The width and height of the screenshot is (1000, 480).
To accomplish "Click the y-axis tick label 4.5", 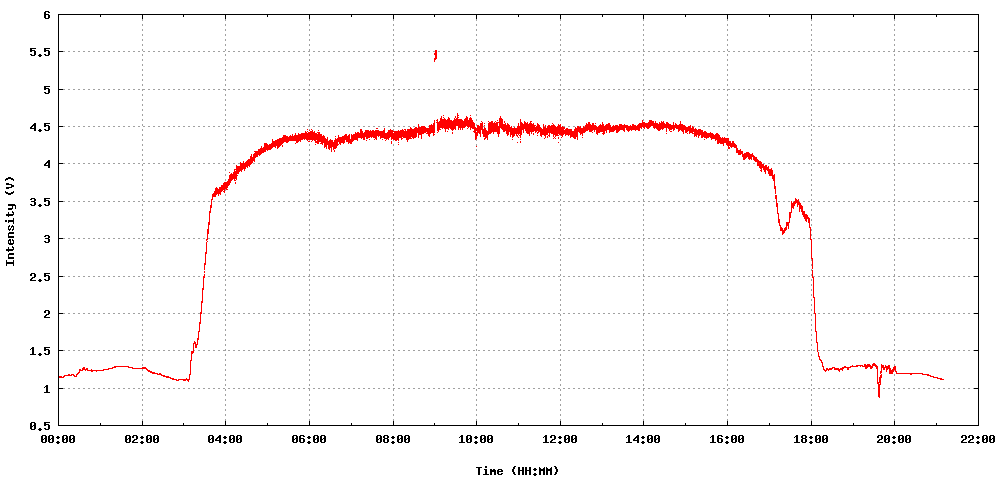I will tap(41, 127).
